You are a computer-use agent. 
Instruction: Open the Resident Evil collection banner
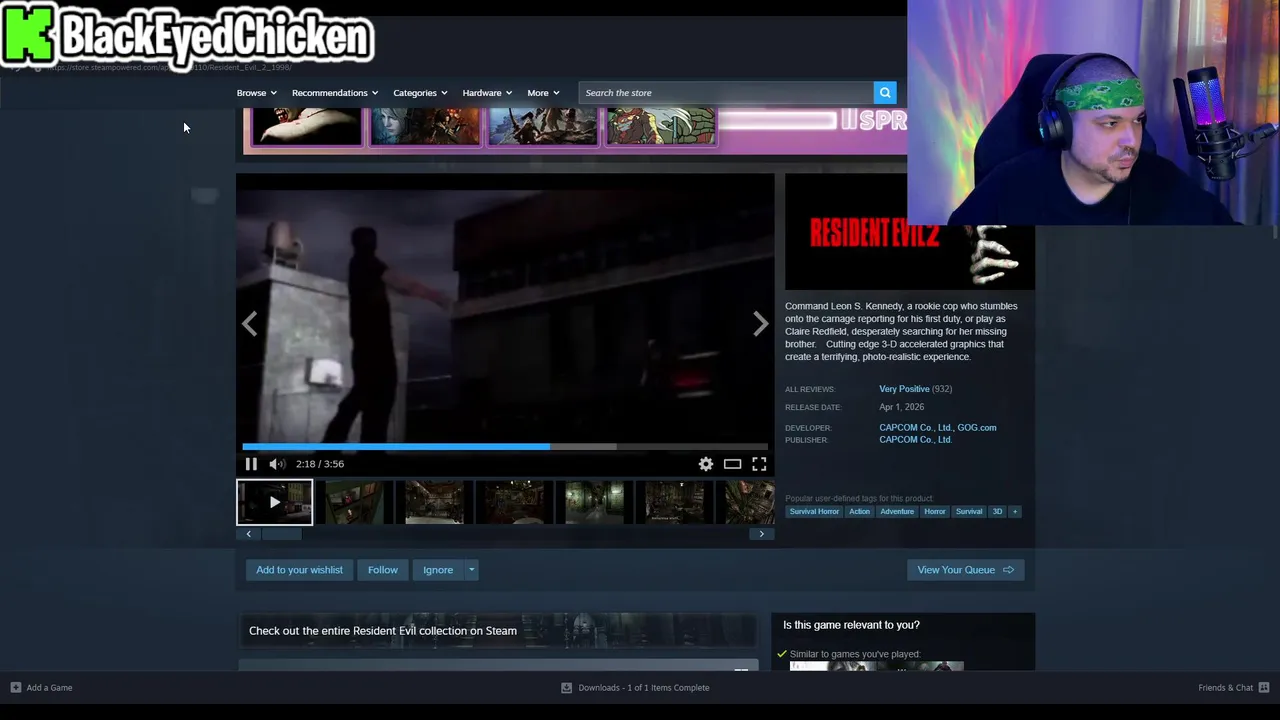(497, 631)
